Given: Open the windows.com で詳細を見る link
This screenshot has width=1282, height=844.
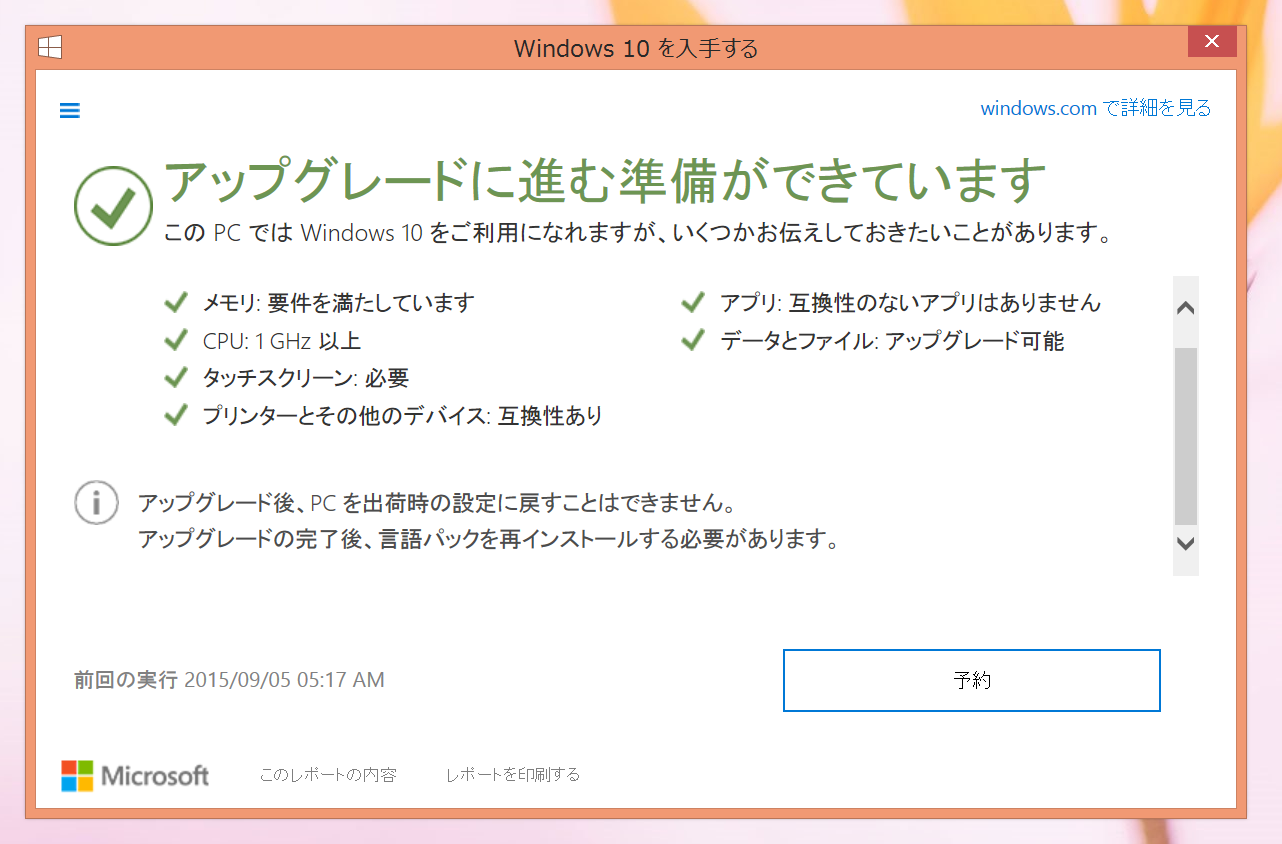Looking at the screenshot, I should (x=1096, y=108).
